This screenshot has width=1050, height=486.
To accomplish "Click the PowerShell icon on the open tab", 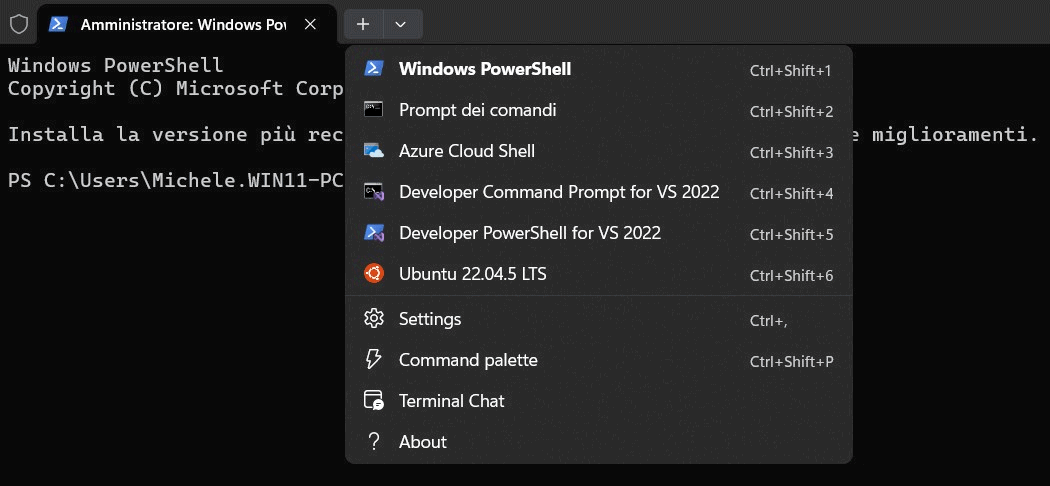I will (x=58, y=24).
